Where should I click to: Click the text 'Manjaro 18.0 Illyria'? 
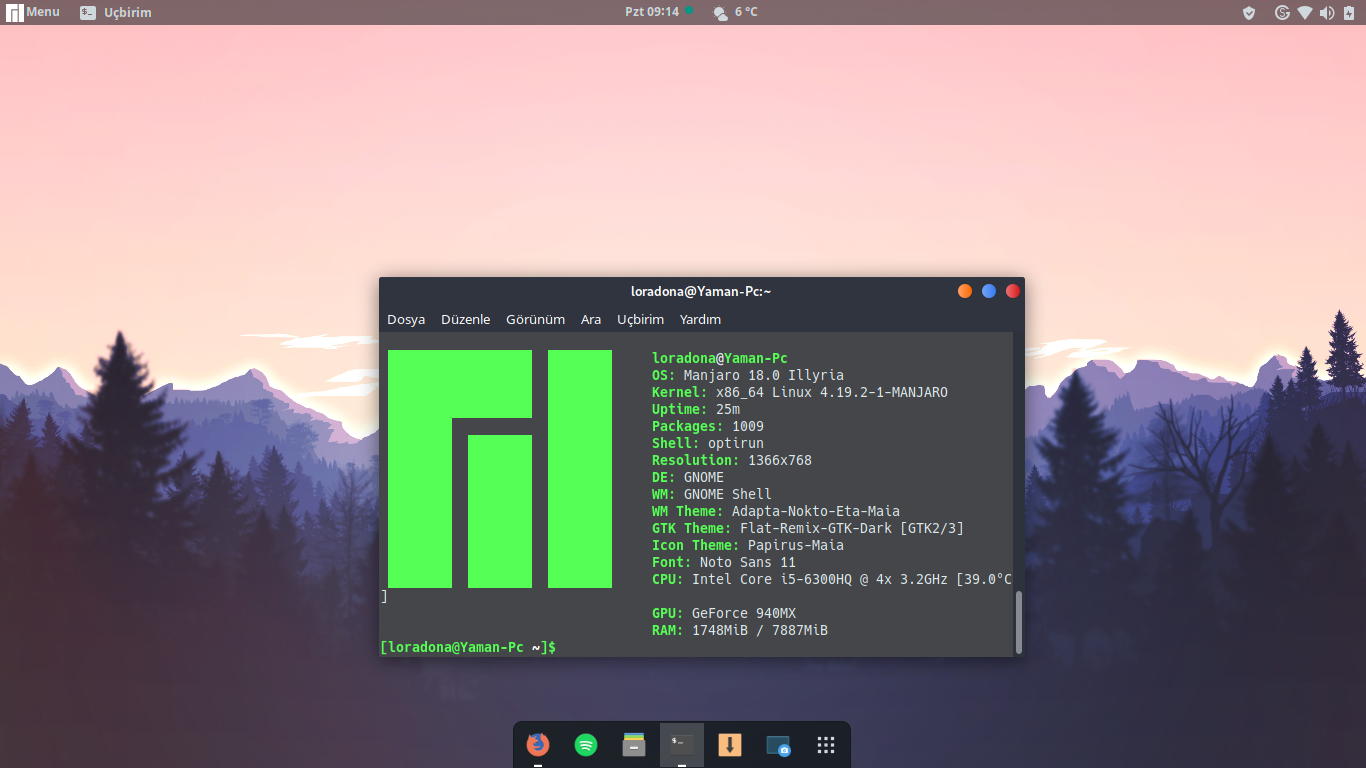click(764, 375)
